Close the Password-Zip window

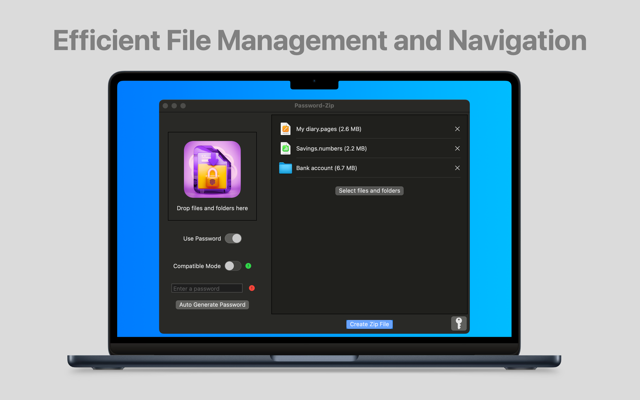165,106
